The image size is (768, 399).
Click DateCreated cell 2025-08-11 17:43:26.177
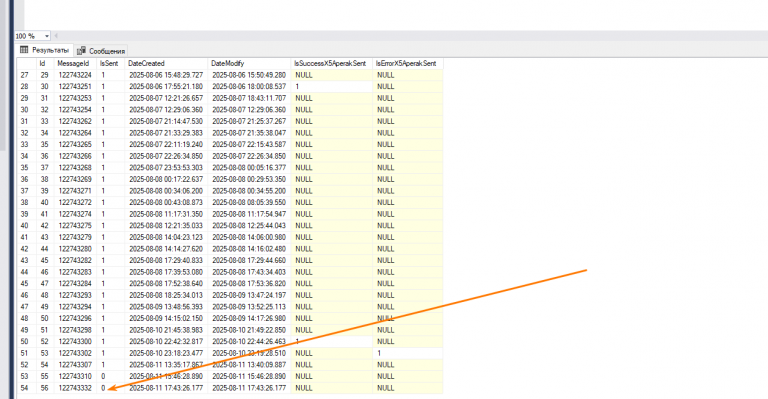point(166,388)
